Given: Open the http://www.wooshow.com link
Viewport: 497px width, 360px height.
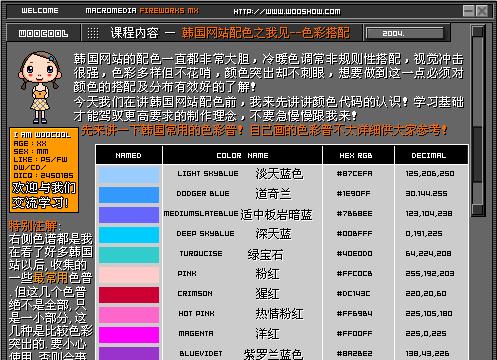Looking at the screenshot, I should 287,12.
